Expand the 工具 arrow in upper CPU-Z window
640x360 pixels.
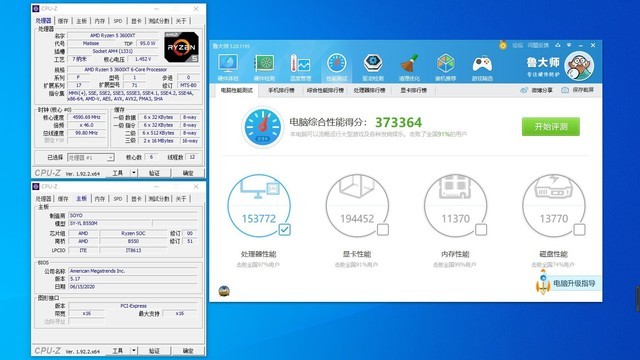tap(134, 173)
